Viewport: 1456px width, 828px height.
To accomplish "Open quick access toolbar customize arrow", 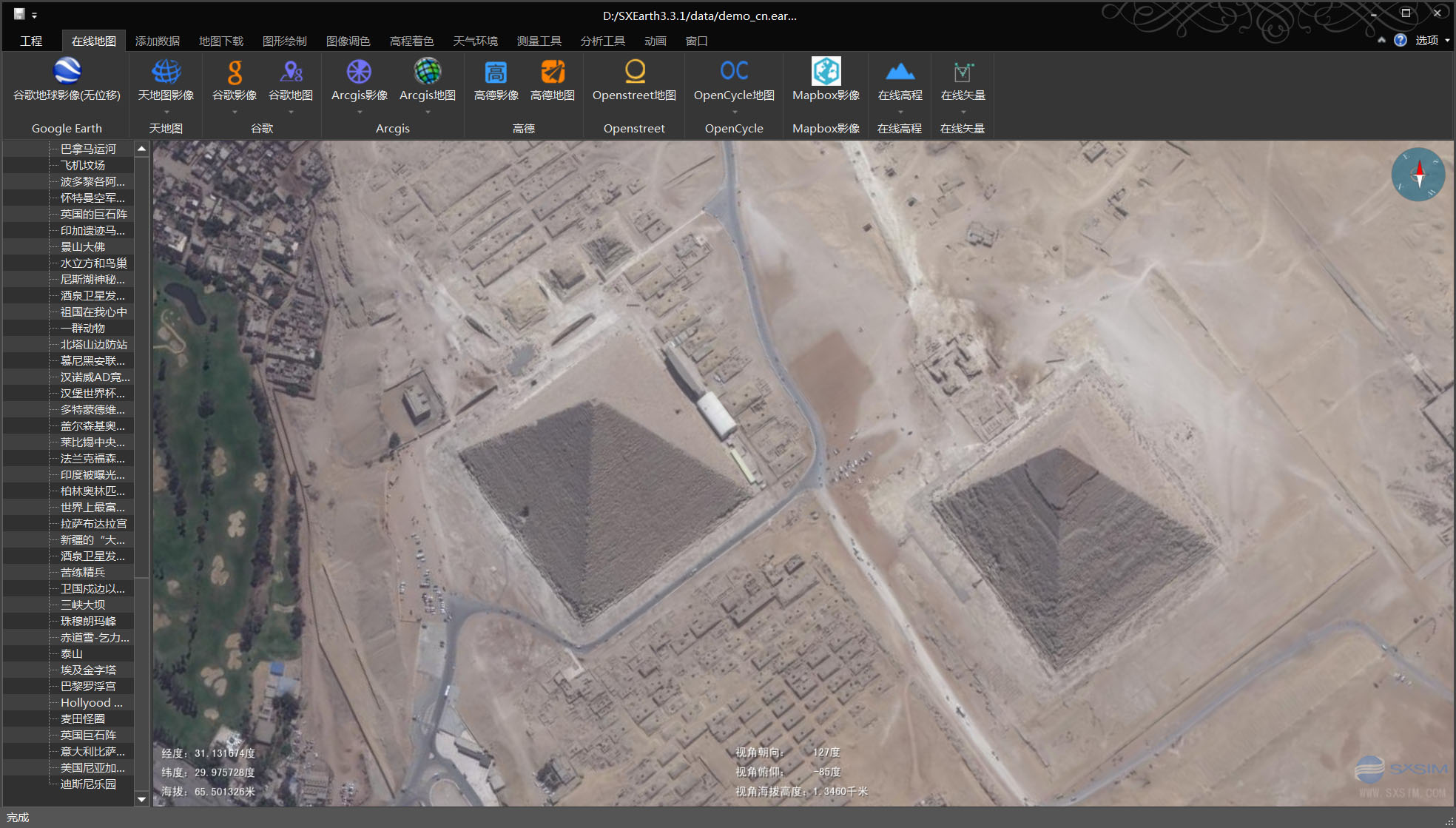I will (34, 15).
